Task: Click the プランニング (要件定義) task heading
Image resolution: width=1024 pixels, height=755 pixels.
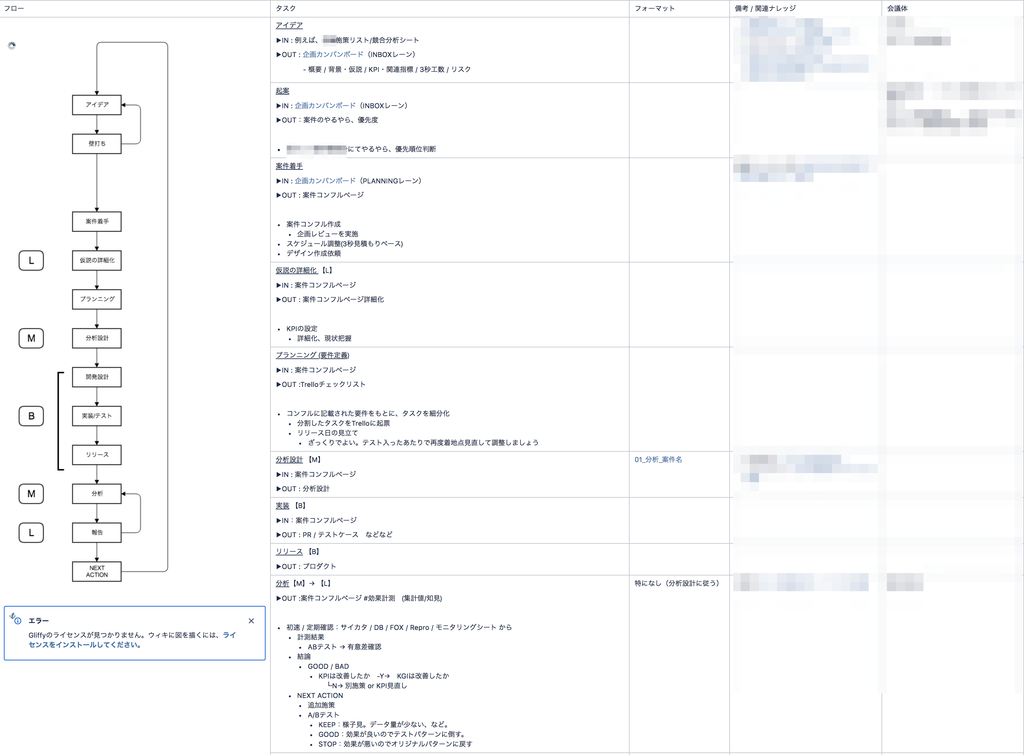Action: point(312,355)
